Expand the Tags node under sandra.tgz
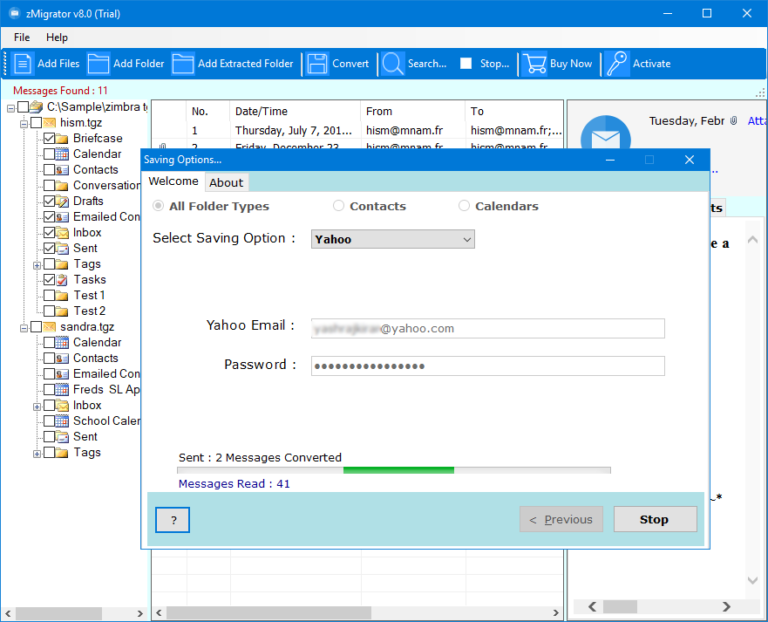Viewport: 768px width, 622px height. click(37, 454)
